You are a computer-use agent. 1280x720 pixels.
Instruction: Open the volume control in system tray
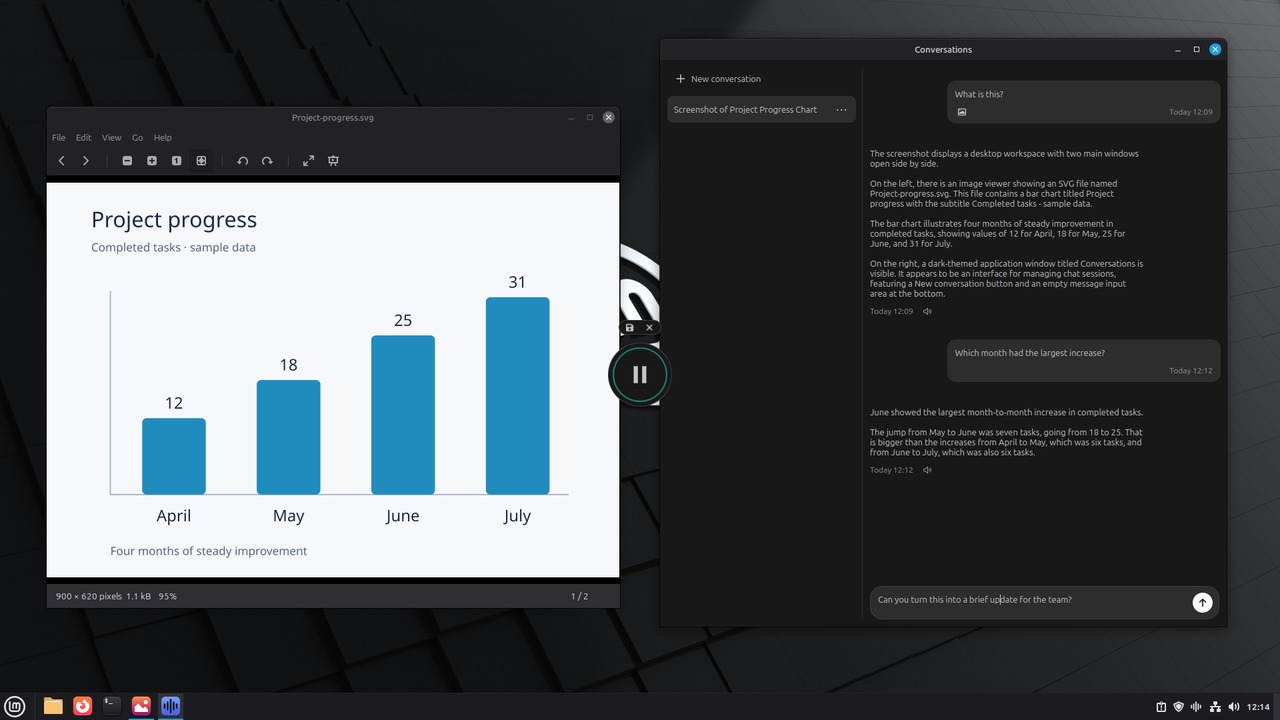1233,707
